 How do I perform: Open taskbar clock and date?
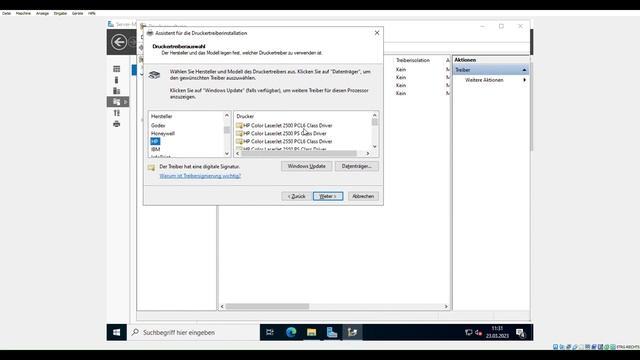(x=497, y=332)
